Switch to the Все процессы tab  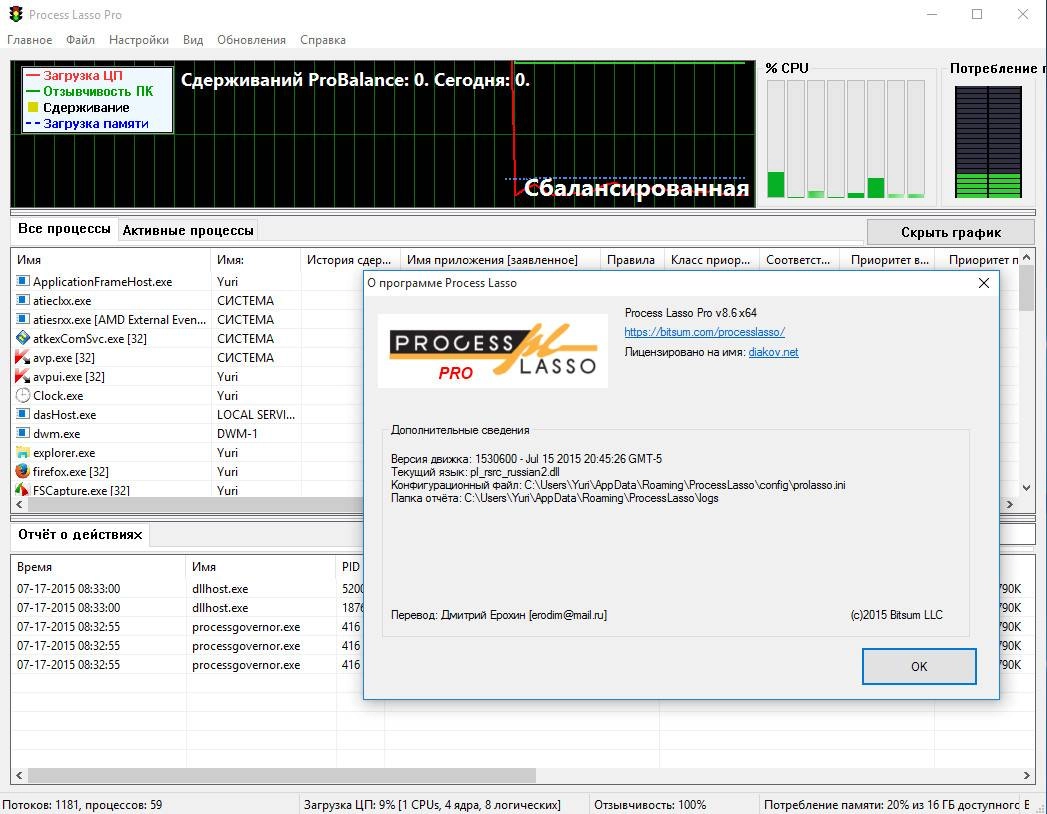point(64,229)
